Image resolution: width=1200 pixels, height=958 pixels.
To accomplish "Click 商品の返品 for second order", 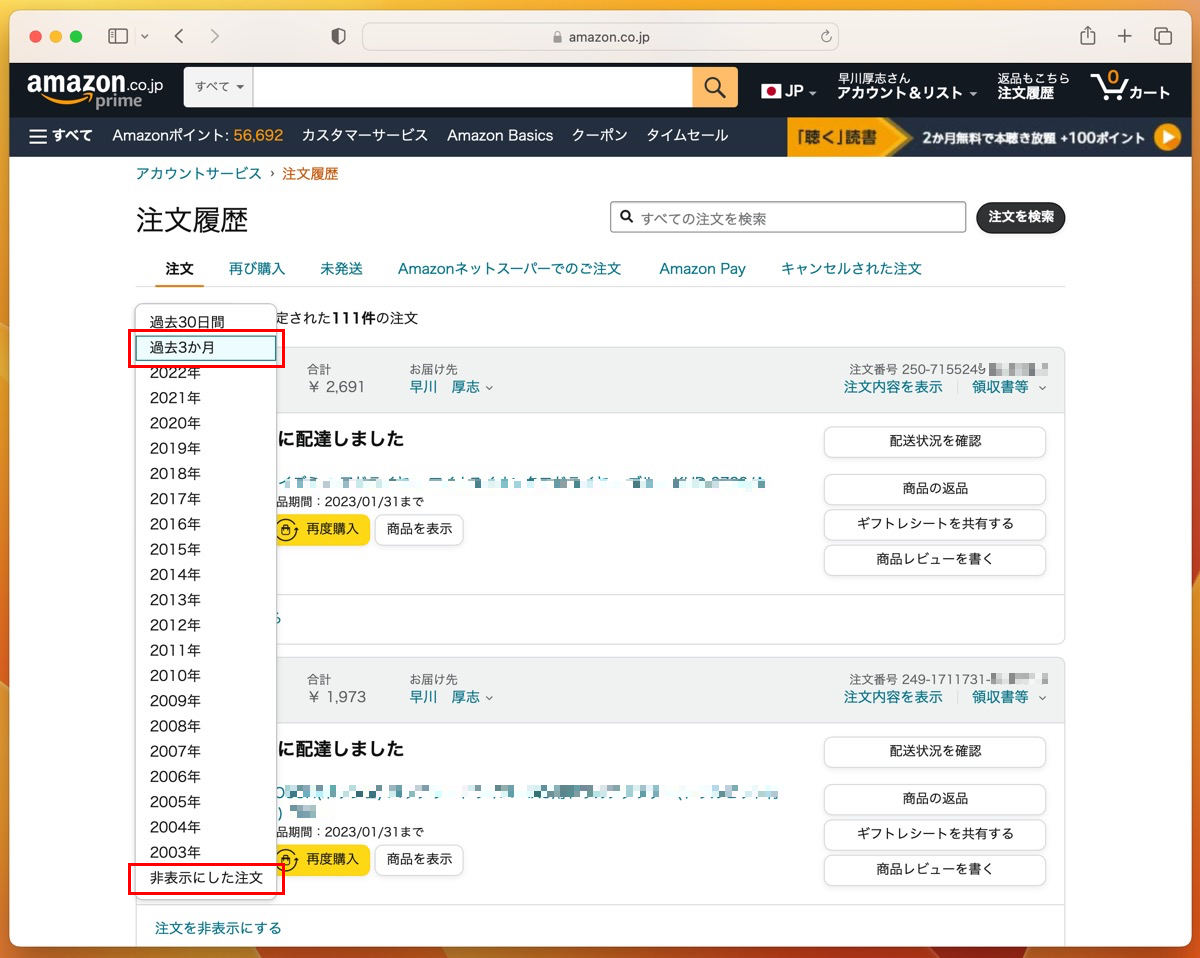I will [x=935, y=799].
